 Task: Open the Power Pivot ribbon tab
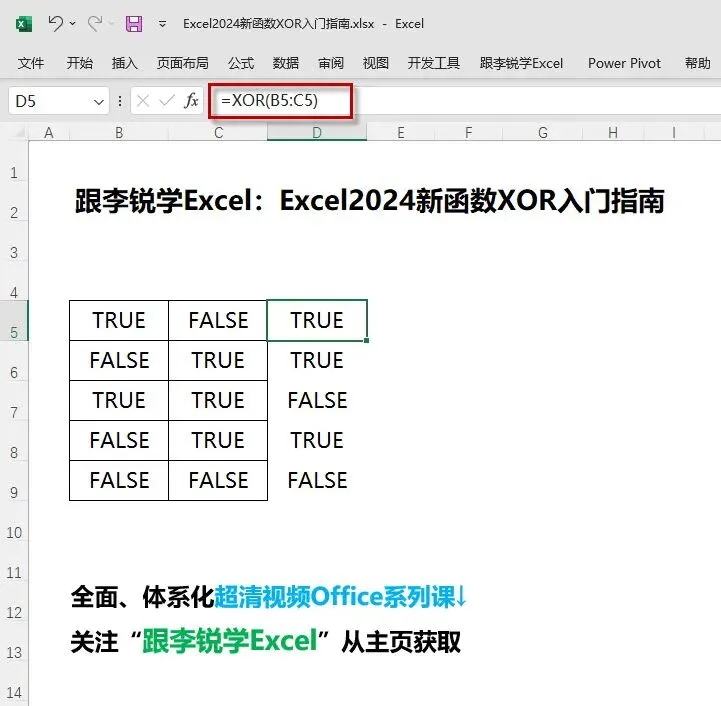pyautogui.click(x=624, y=63)
